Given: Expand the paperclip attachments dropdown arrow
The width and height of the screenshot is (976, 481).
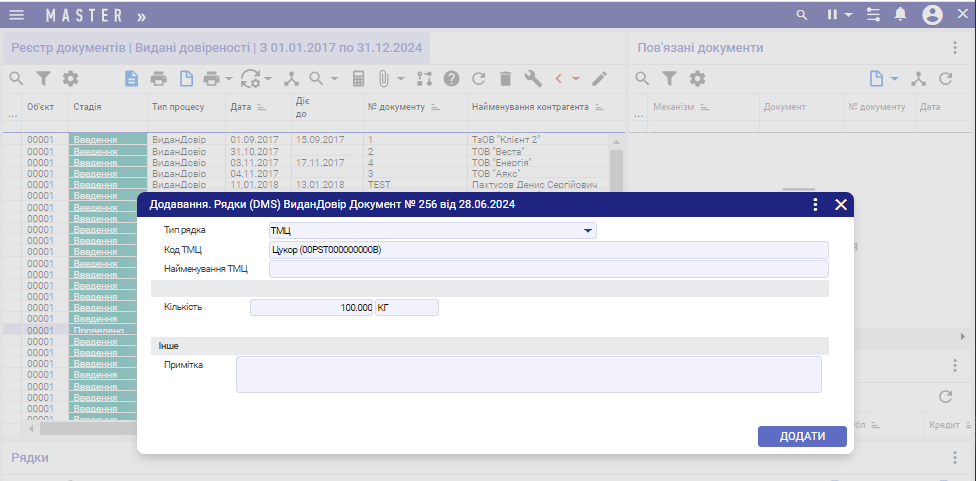Looking at the screenshot, I should coord(400,78).
